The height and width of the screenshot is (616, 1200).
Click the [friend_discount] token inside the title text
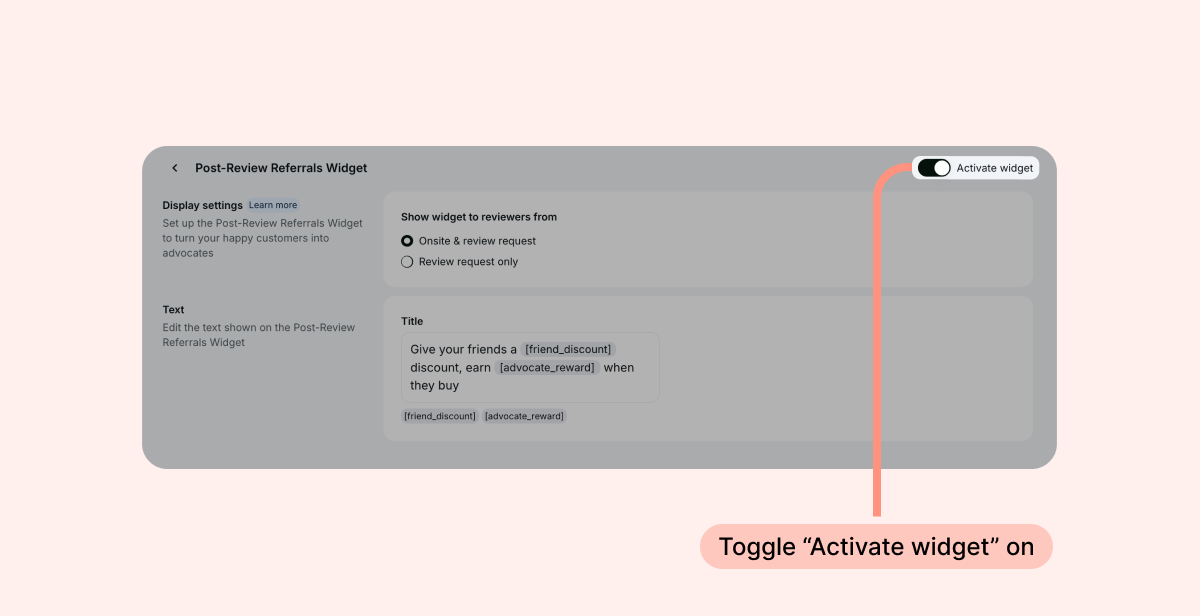point(567,349)
